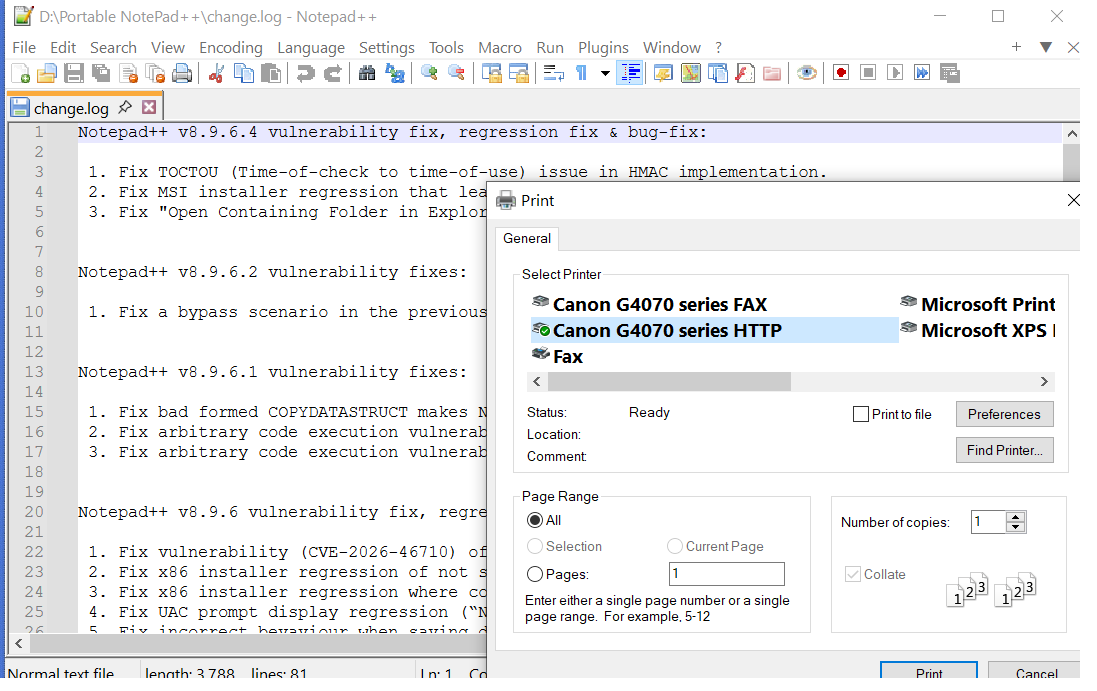The width and height of the screenshot is (1097, 691).
Task: Click the printer list right arrow
Action: coord(1044,382)
